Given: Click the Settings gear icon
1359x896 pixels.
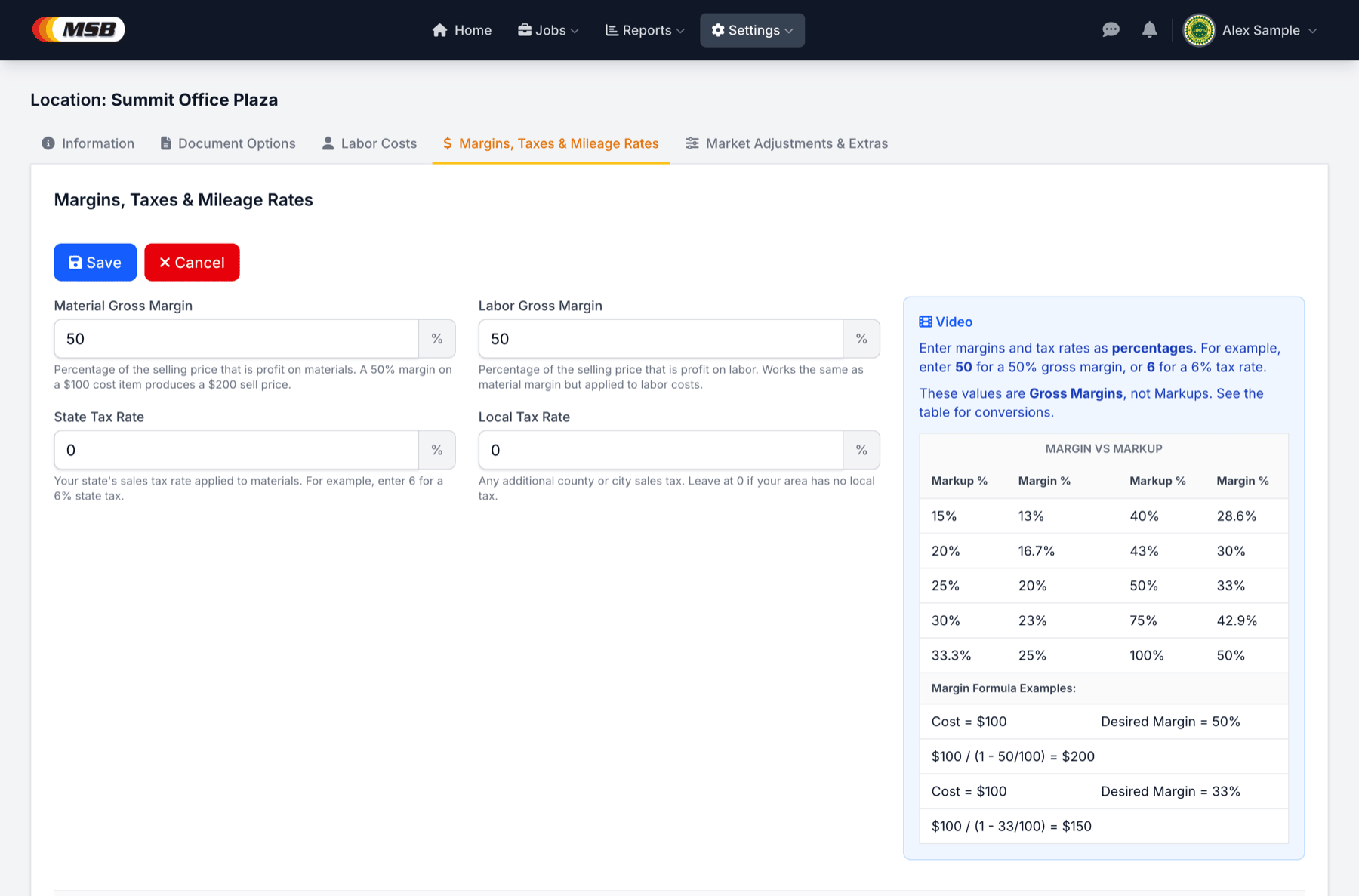Looking at the screenshot, I should click(x=718, y=30).
